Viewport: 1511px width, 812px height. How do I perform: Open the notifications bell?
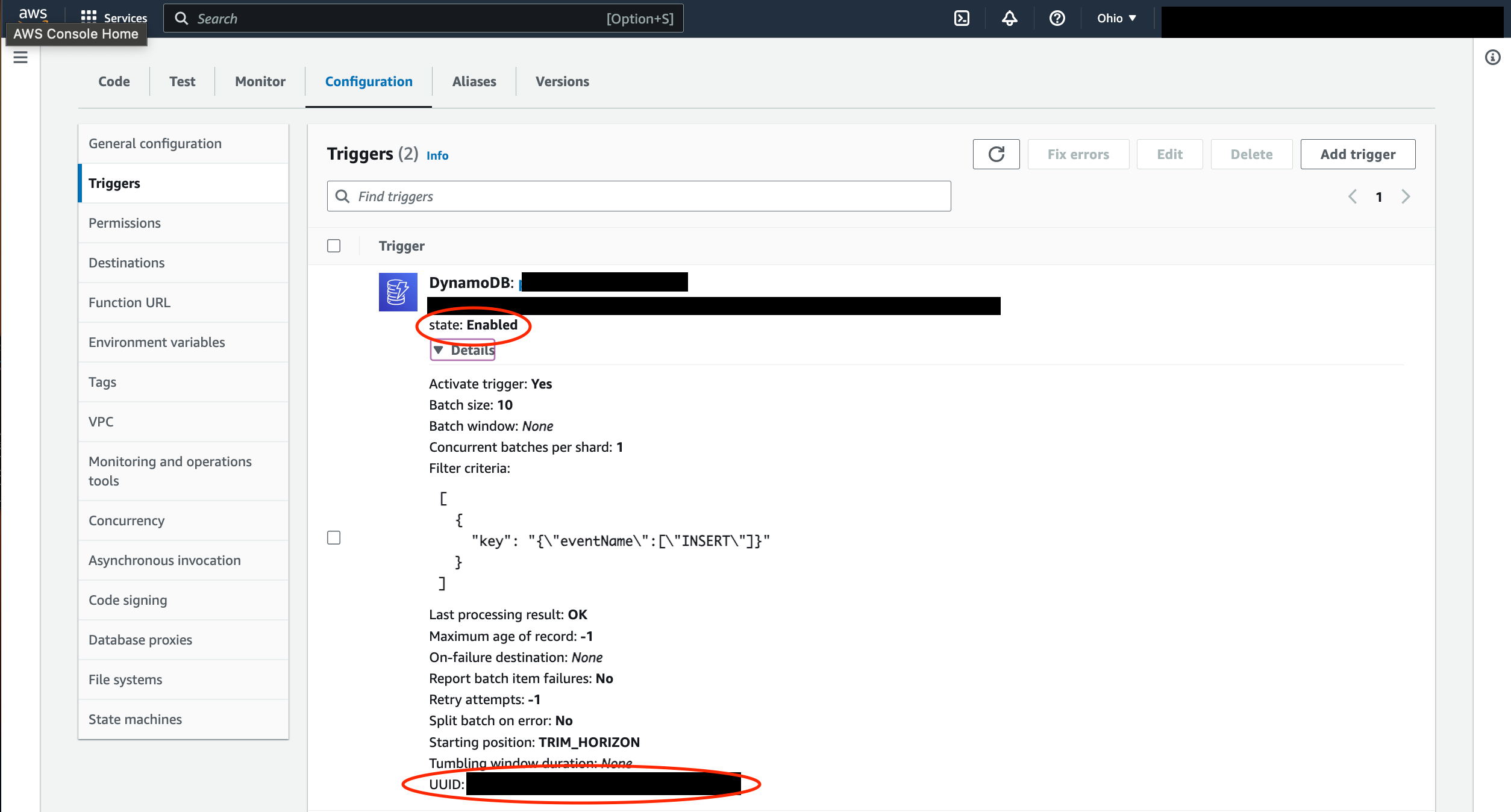(x=1010, y=18)
